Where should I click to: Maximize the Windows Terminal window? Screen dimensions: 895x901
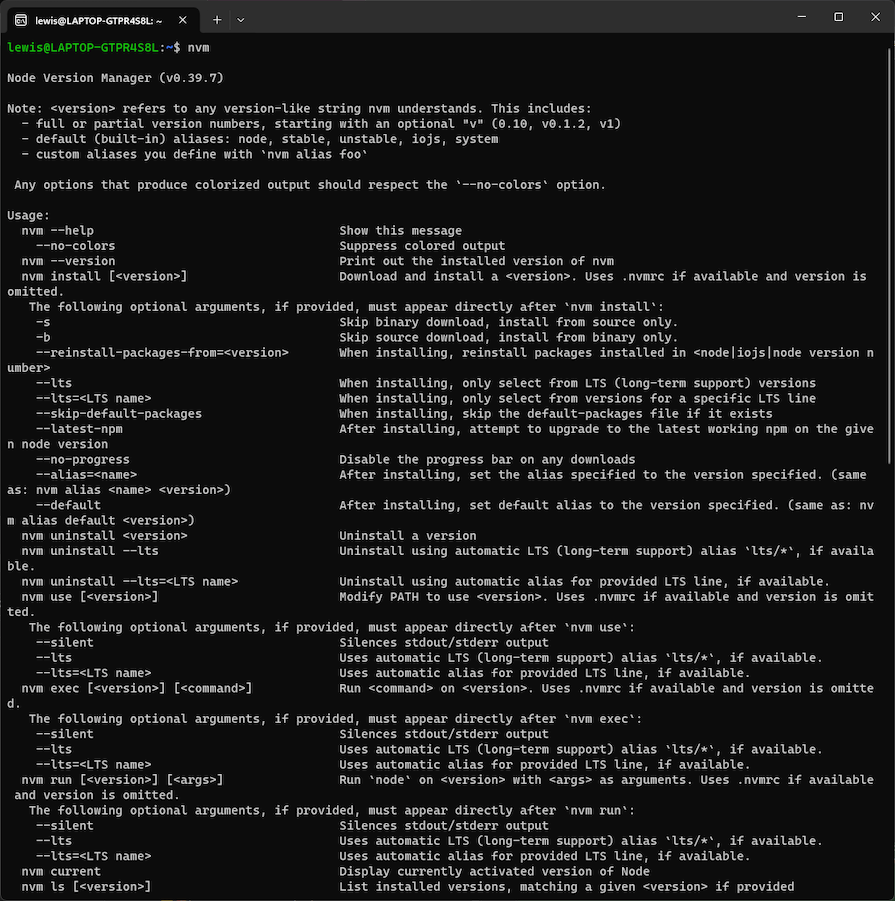(837, 17)
